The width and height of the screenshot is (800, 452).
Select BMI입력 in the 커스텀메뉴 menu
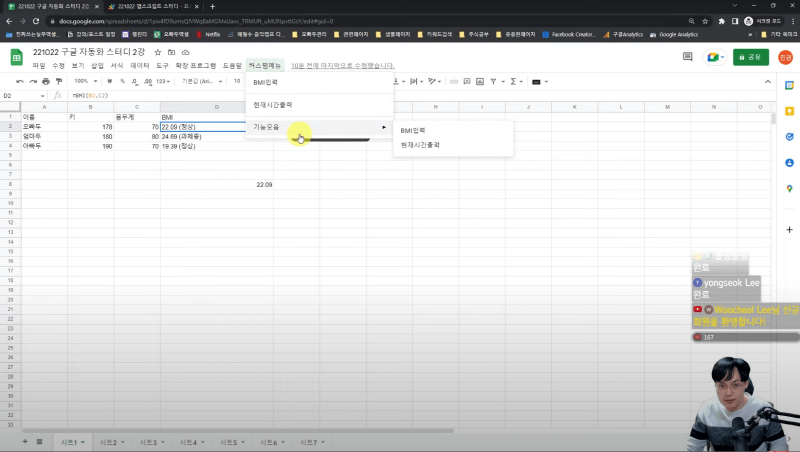point(319,82)
